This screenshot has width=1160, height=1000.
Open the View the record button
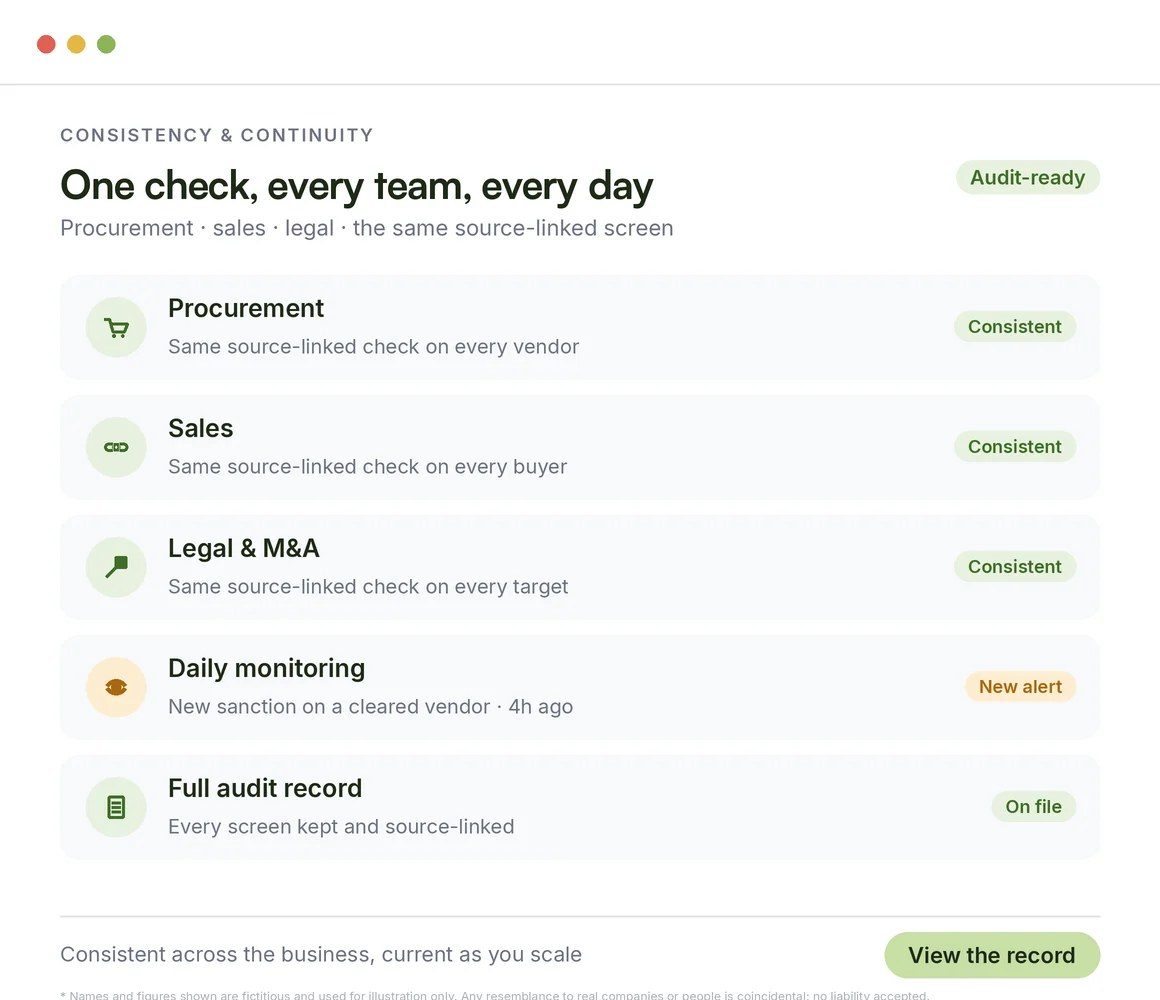[992, 955]
